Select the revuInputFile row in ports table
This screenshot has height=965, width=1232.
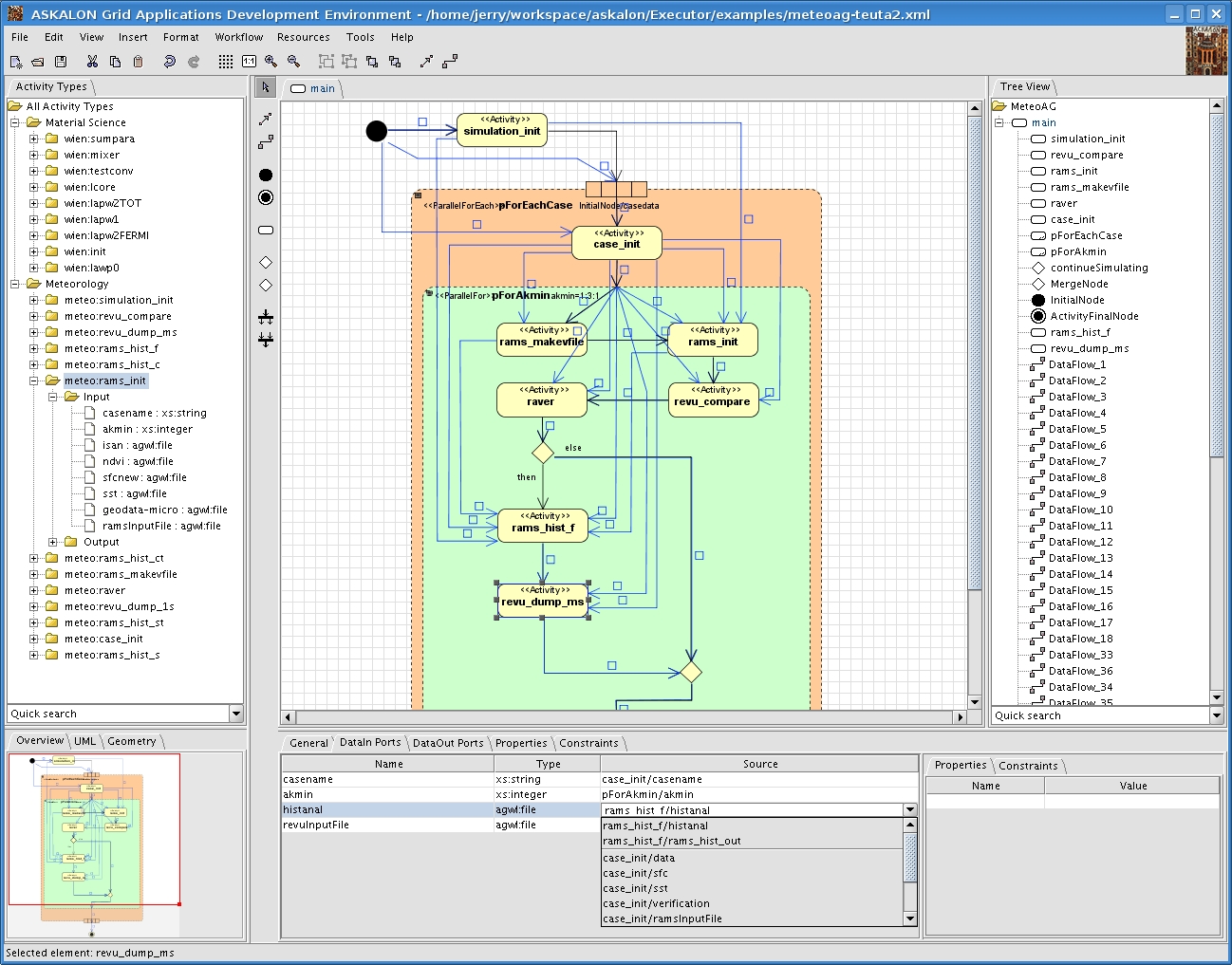coord(599,826)
